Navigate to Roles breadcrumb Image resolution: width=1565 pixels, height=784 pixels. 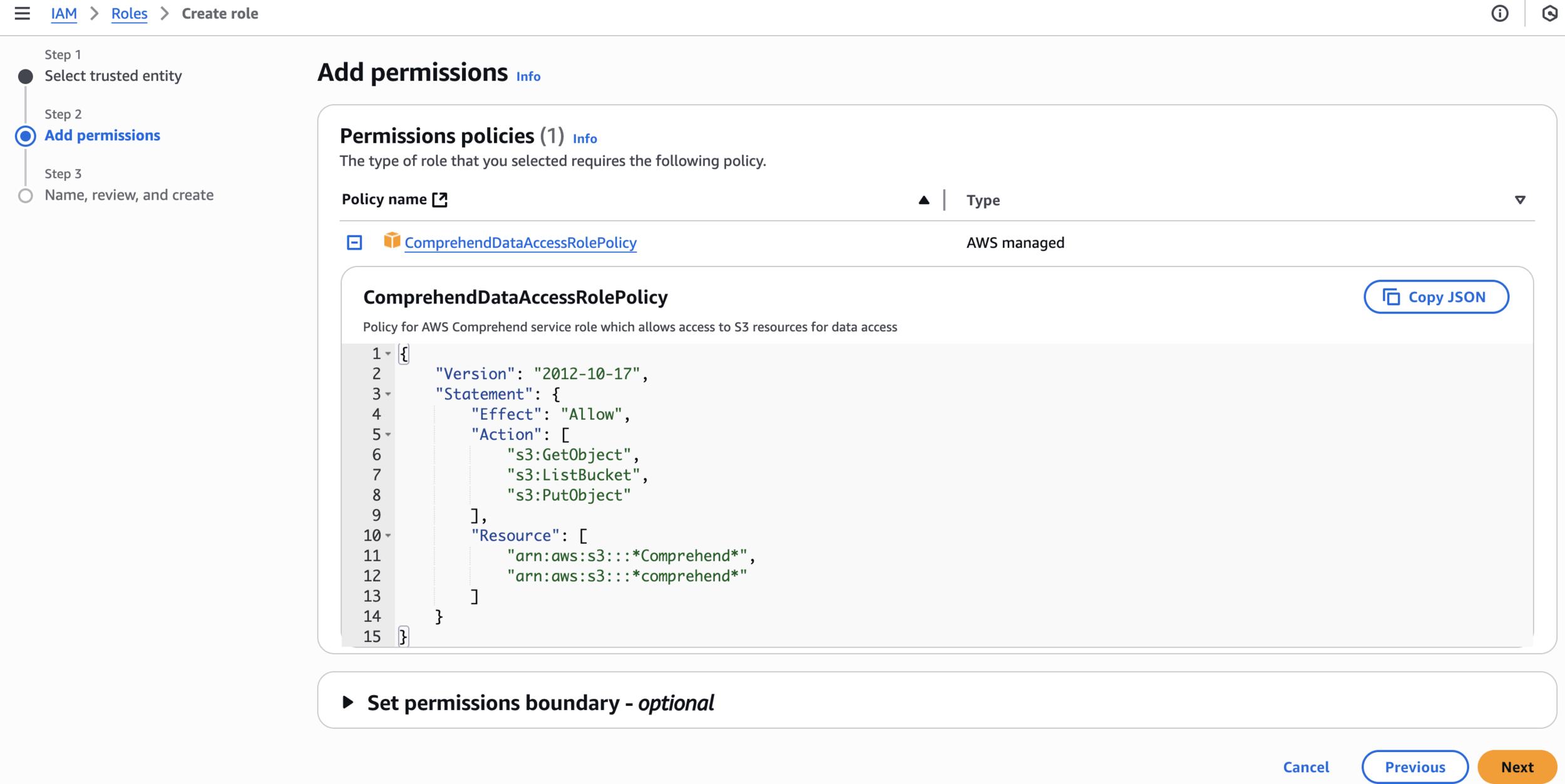click(129, 14)
